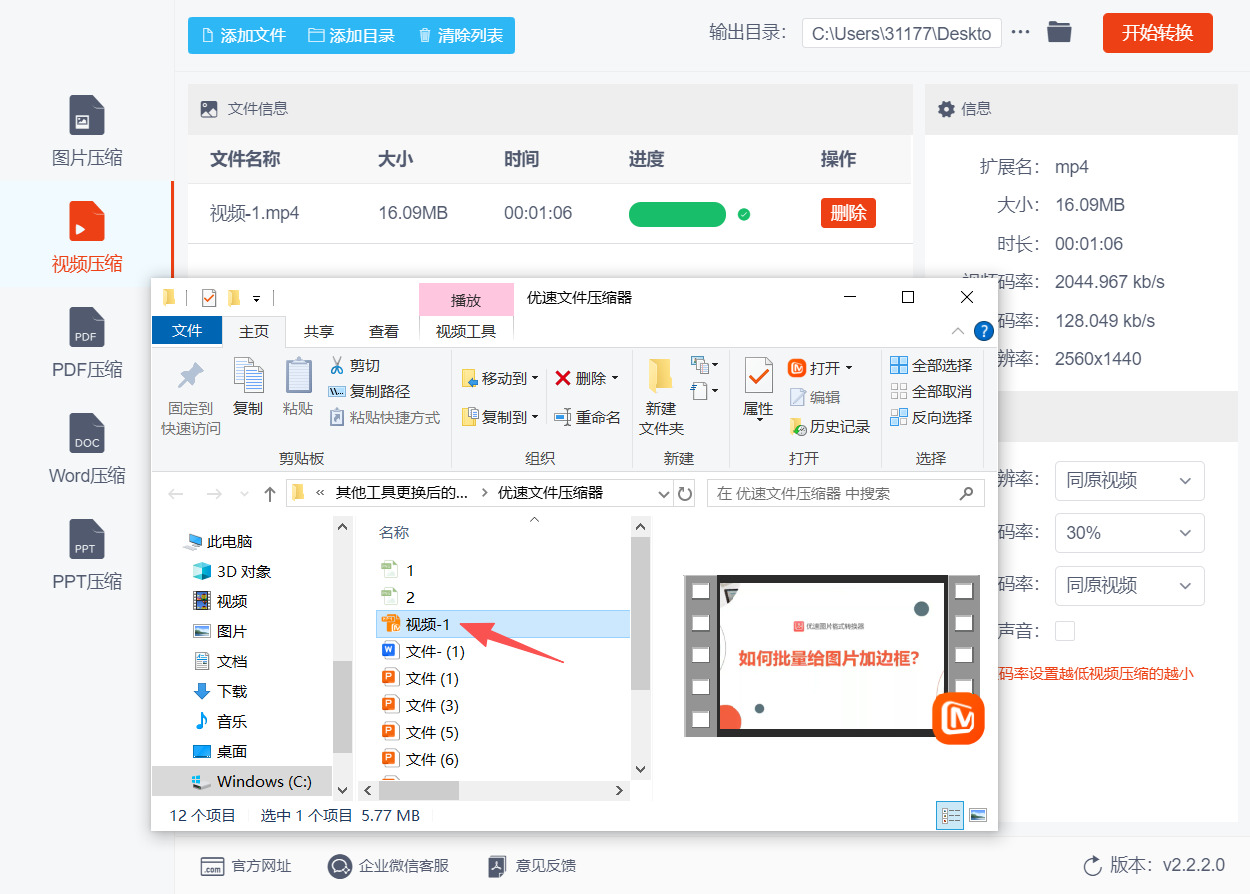The image size is (1250, 894).
Task: Select the 视频压缩 video compression tool
Action: point(87,237)
